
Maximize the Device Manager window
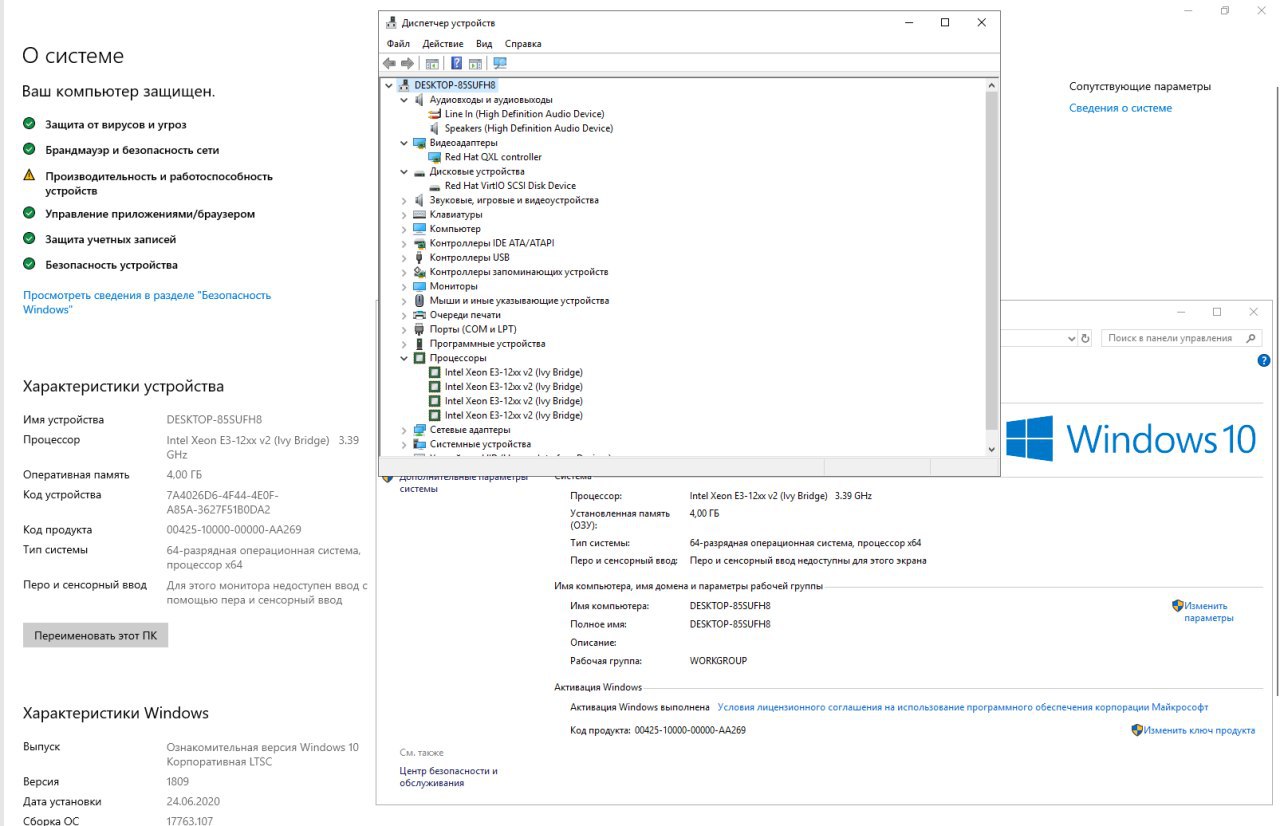(x=945, y=22)
